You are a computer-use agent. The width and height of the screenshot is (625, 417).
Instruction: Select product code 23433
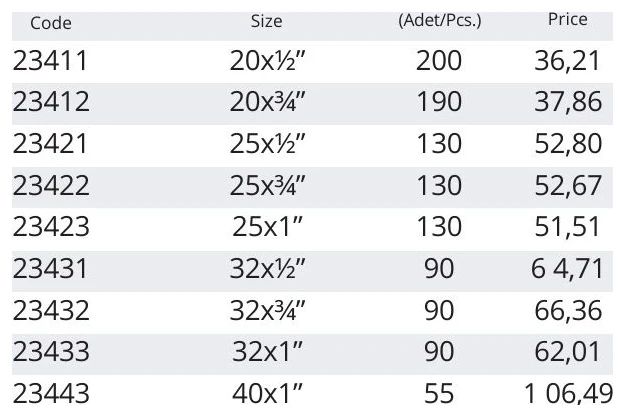(x=51, y=351)
